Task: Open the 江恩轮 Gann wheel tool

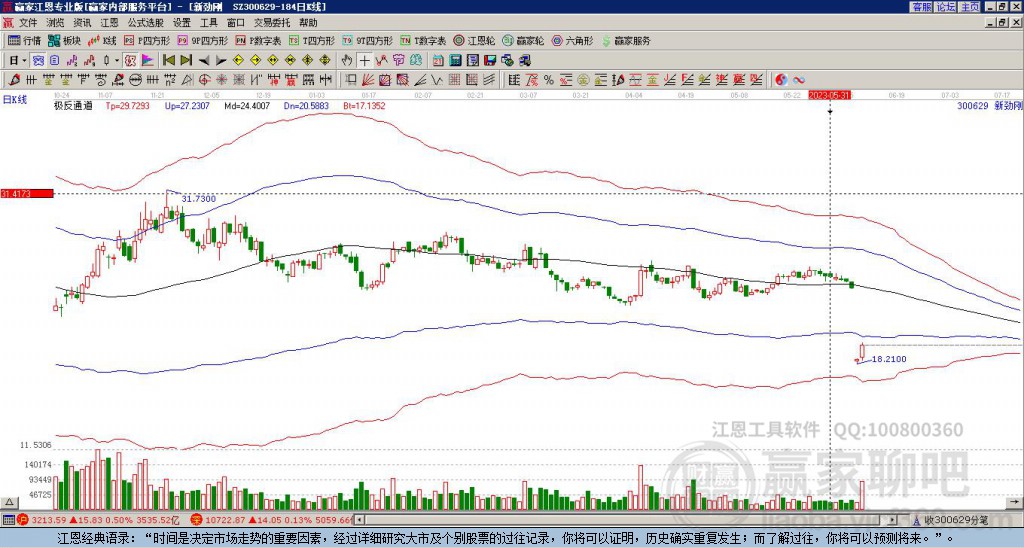Action: point(476,41)
